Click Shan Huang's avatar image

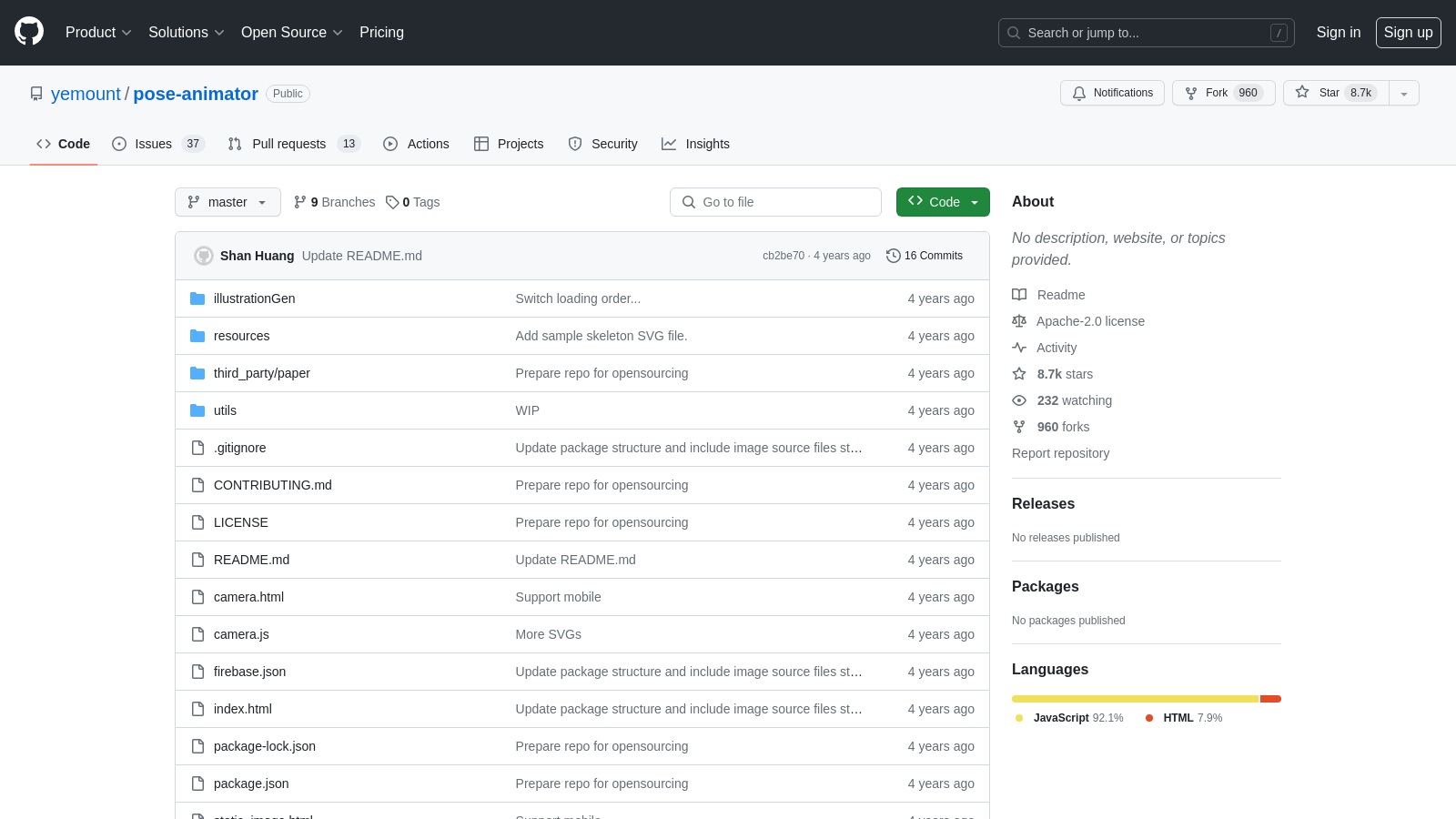[x=204, y=256]
